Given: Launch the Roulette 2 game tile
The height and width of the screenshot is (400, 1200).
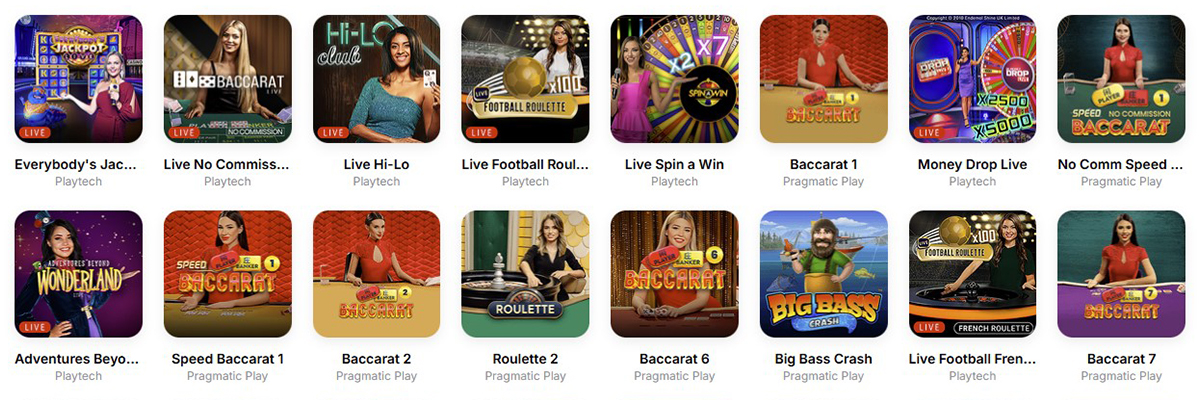Looking at the screenshot, I should click(x=525, y=274).
